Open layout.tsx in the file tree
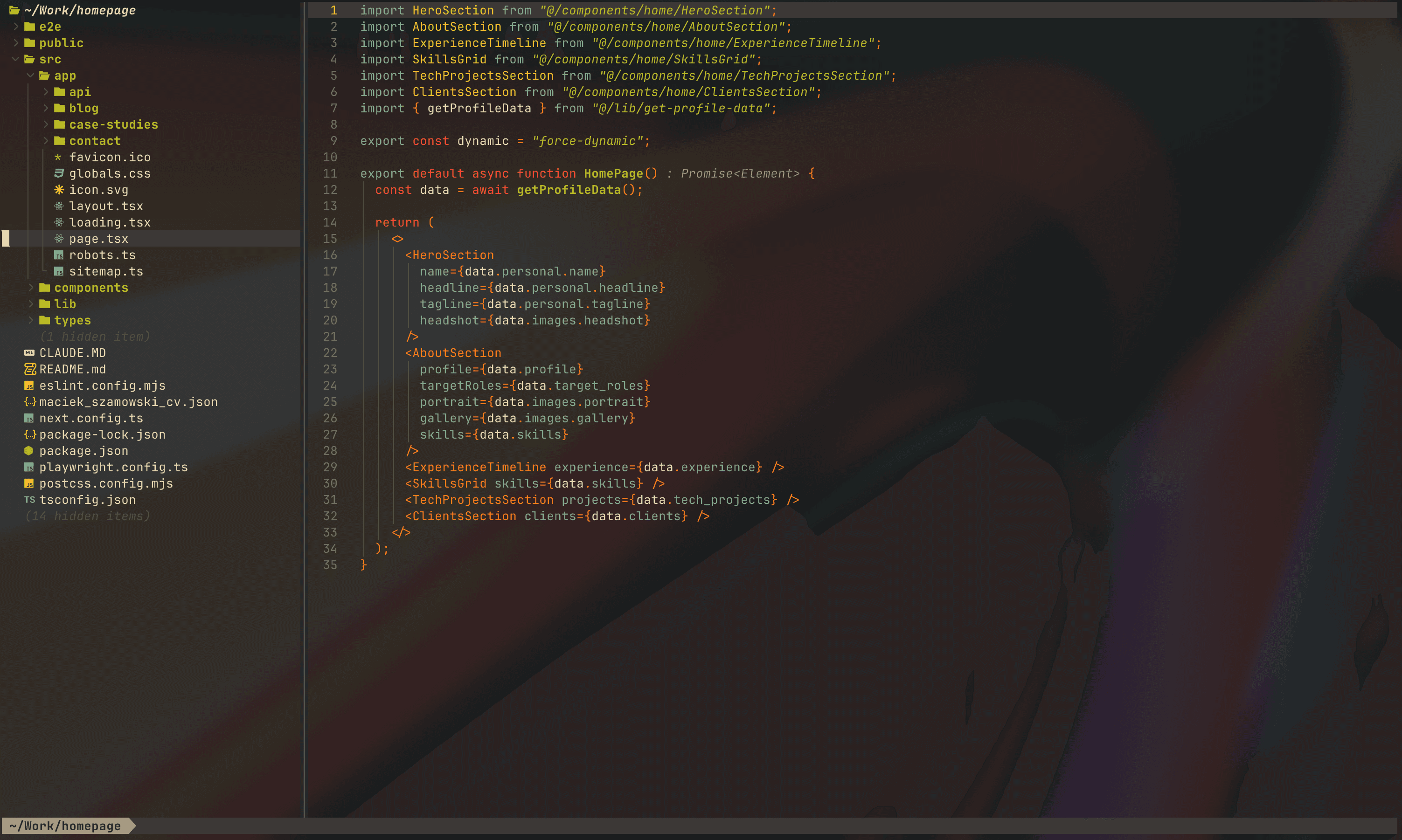The height and width of the screenshot is (840, 1402). 106,206
